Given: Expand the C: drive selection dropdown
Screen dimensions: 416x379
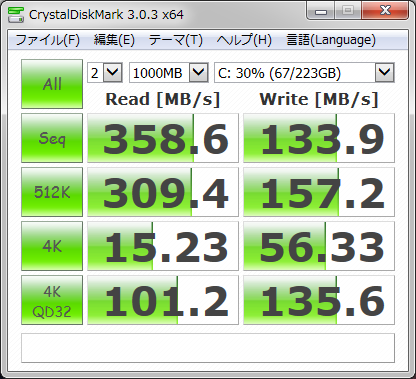Looking at the screenshot, I should pyautogui.click(x=385, y=72).
